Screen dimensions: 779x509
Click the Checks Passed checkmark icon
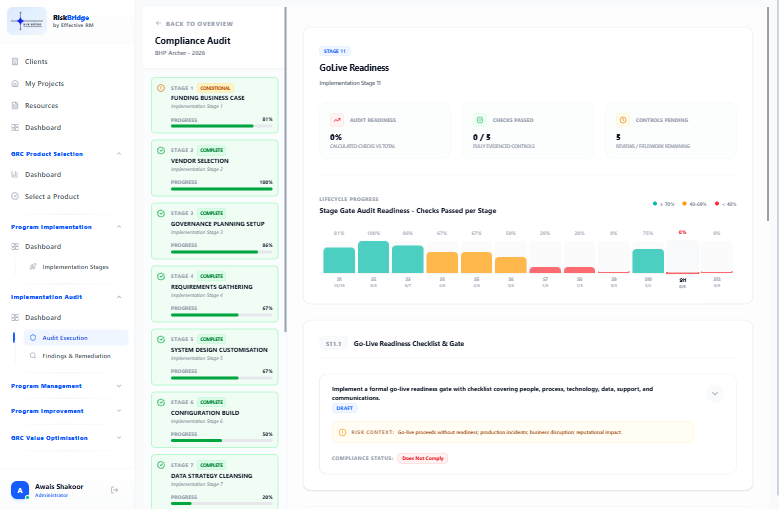coord(479,120)
